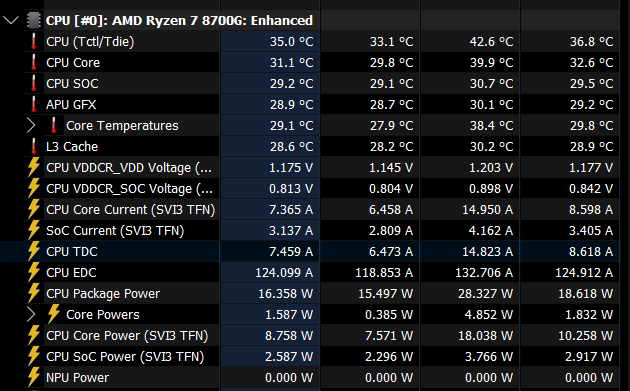Select the CPU (Tctl/Tdie) sensor row label
The height and width of the screenshot is (391, 630).
(90, 41)
